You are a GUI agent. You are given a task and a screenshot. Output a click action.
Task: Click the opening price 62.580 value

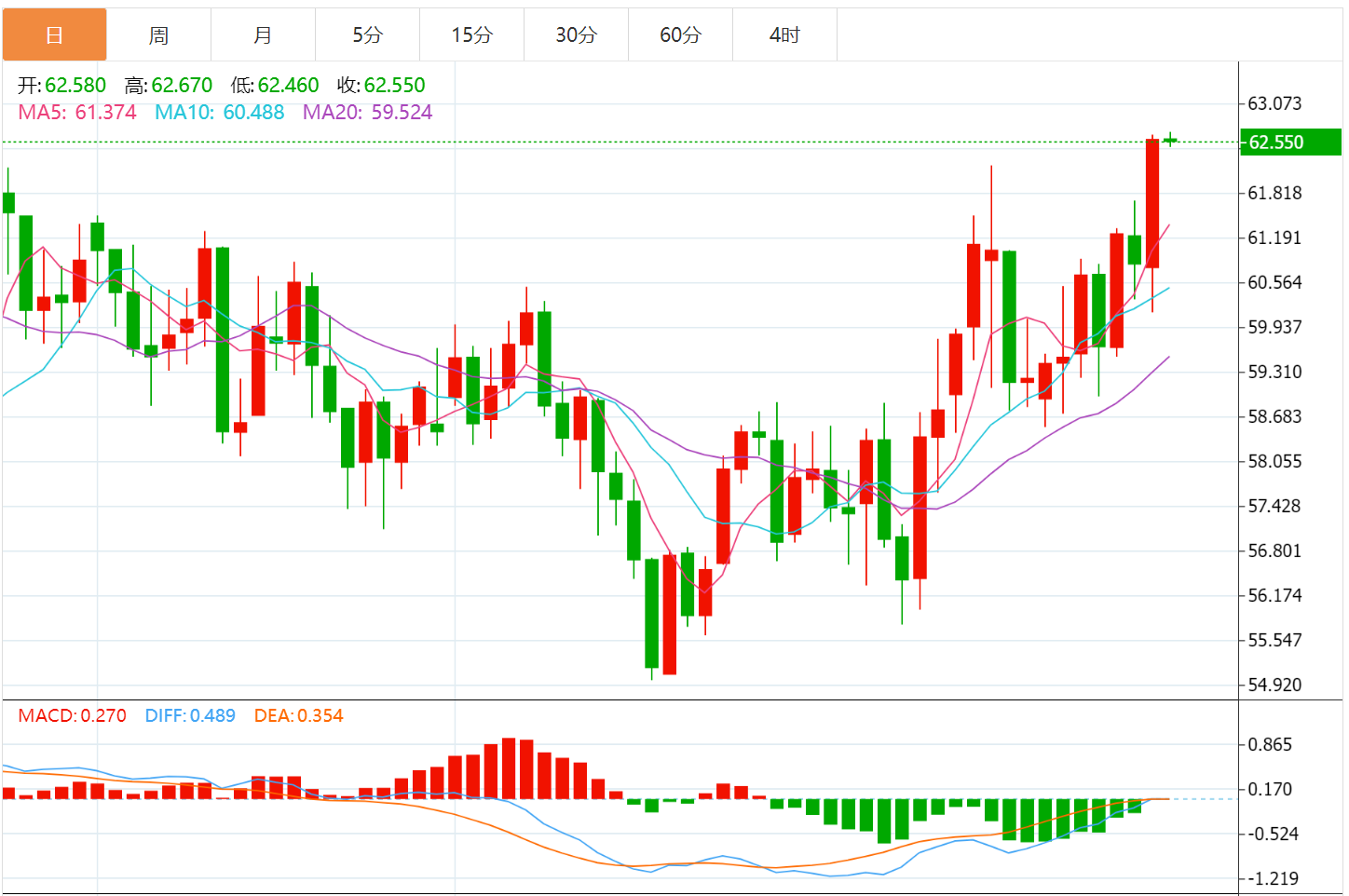(x=75, y=86)
